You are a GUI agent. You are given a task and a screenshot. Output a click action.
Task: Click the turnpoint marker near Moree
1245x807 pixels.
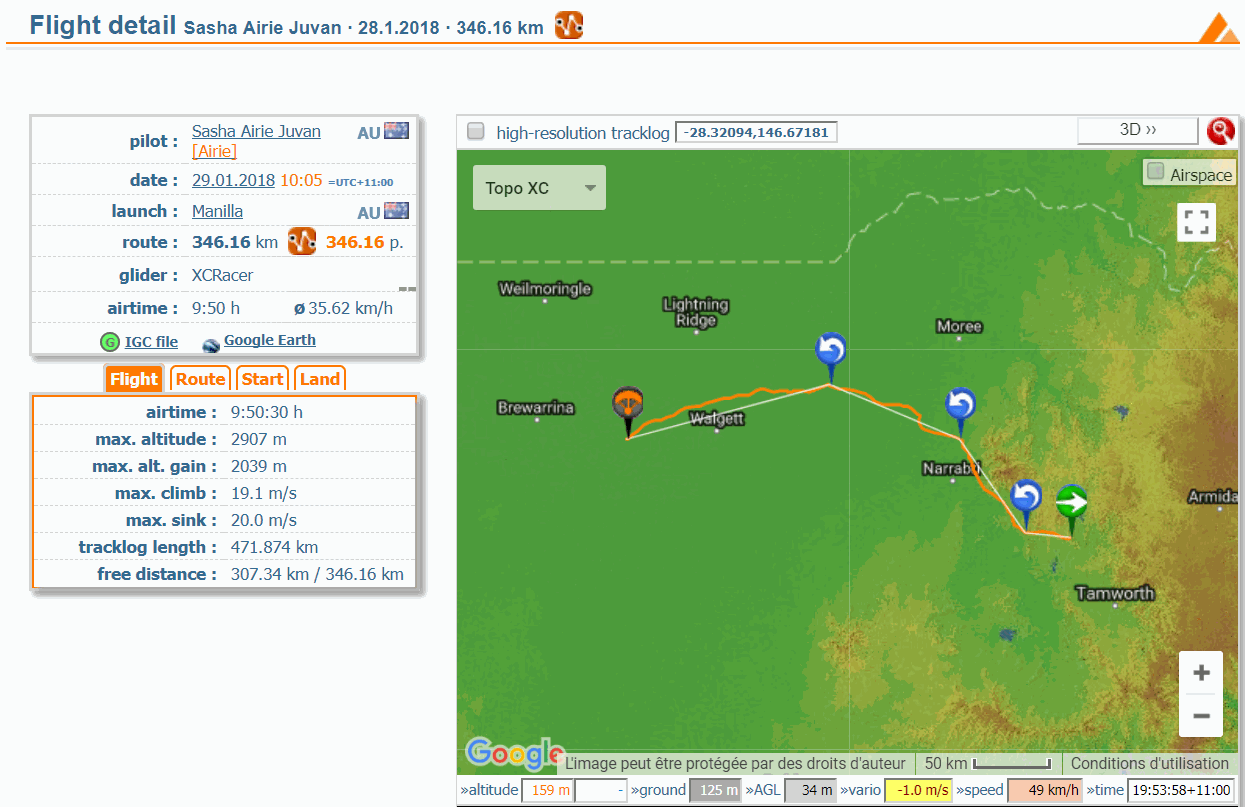point(960,407)
